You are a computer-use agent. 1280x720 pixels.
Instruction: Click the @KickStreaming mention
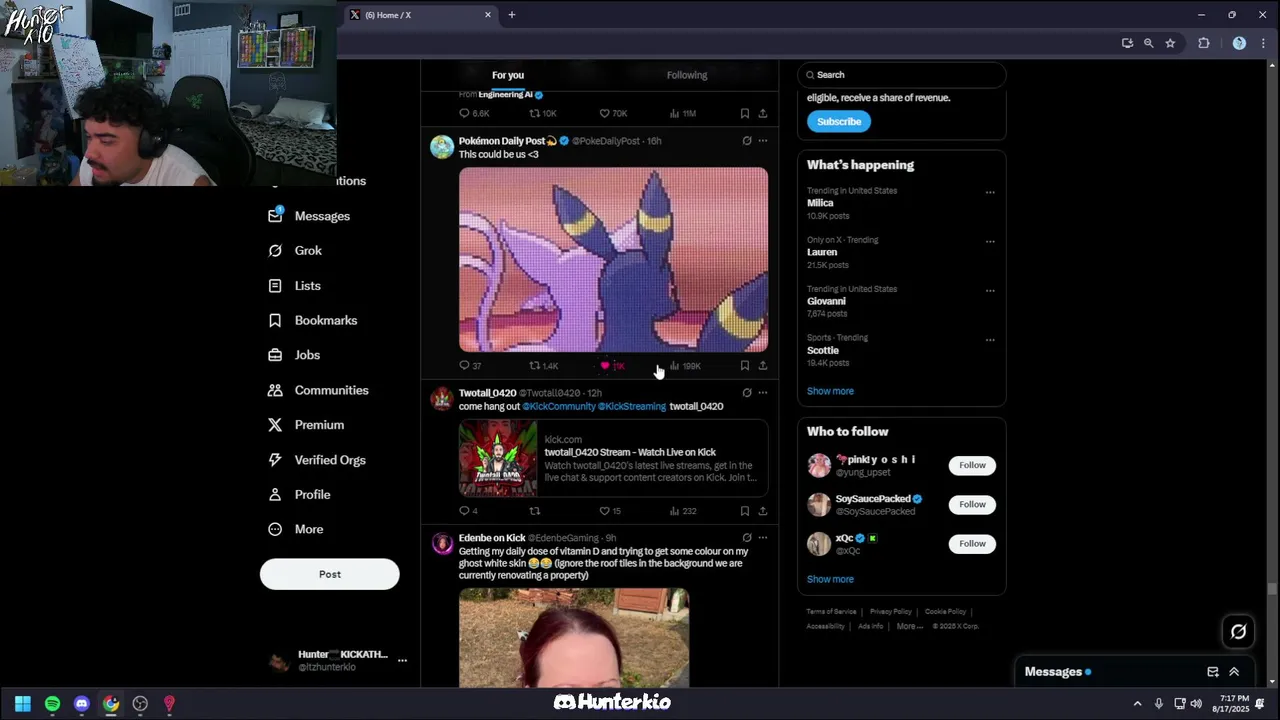pyautogui.click(x=631, y=407)
